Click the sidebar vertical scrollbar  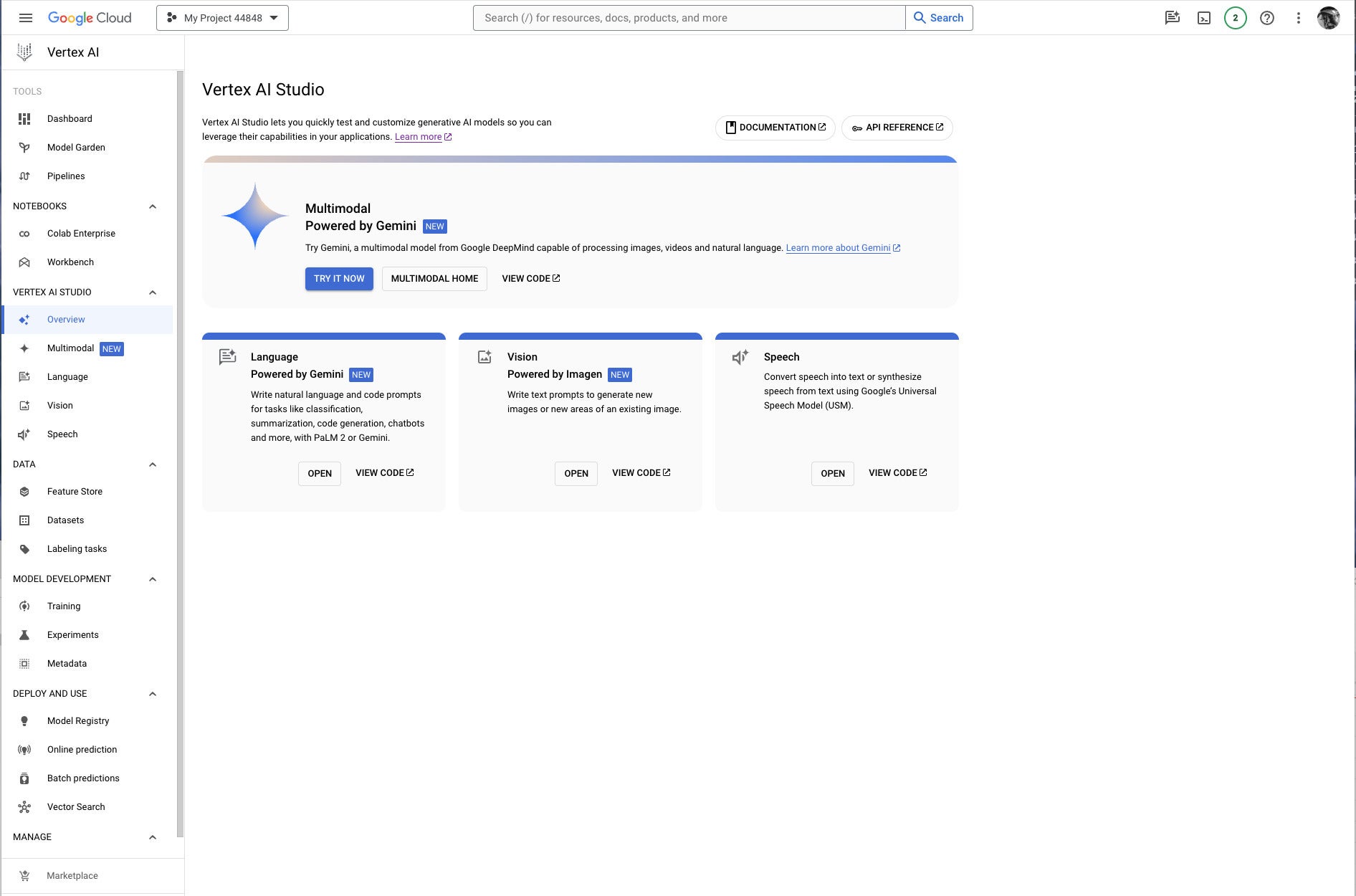coord(180,453)
